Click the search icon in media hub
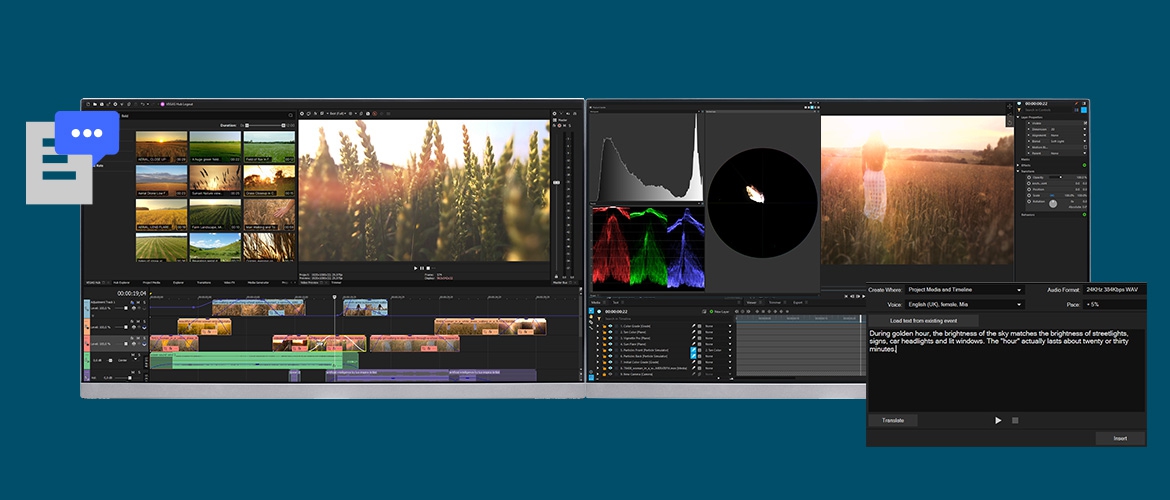This screenshot has width=1170, height=500. point(291,116)
